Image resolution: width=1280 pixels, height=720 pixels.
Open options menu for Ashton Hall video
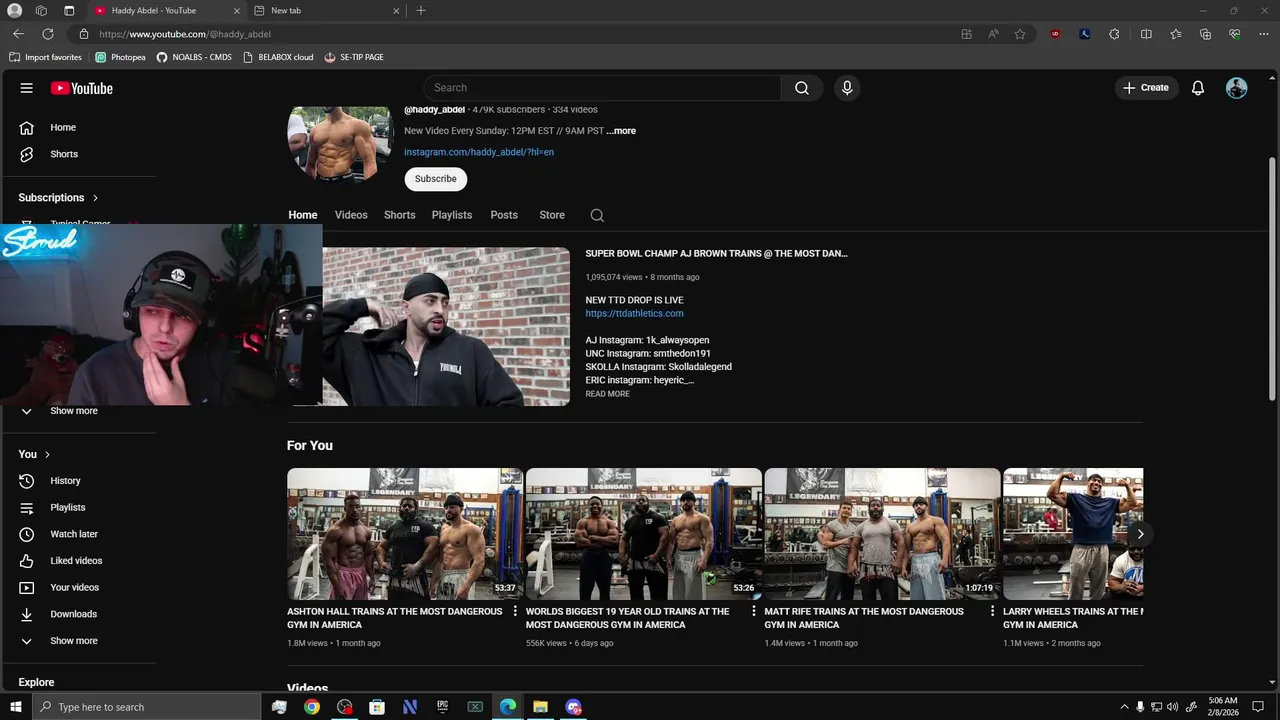tap(515, 611)
